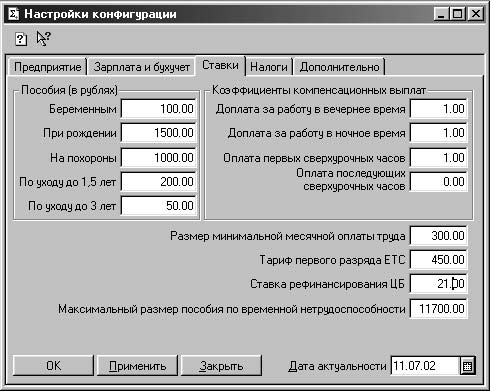Click the Дата актуальности date field
Screen dimensions: 490x391
tap(426, 366)
